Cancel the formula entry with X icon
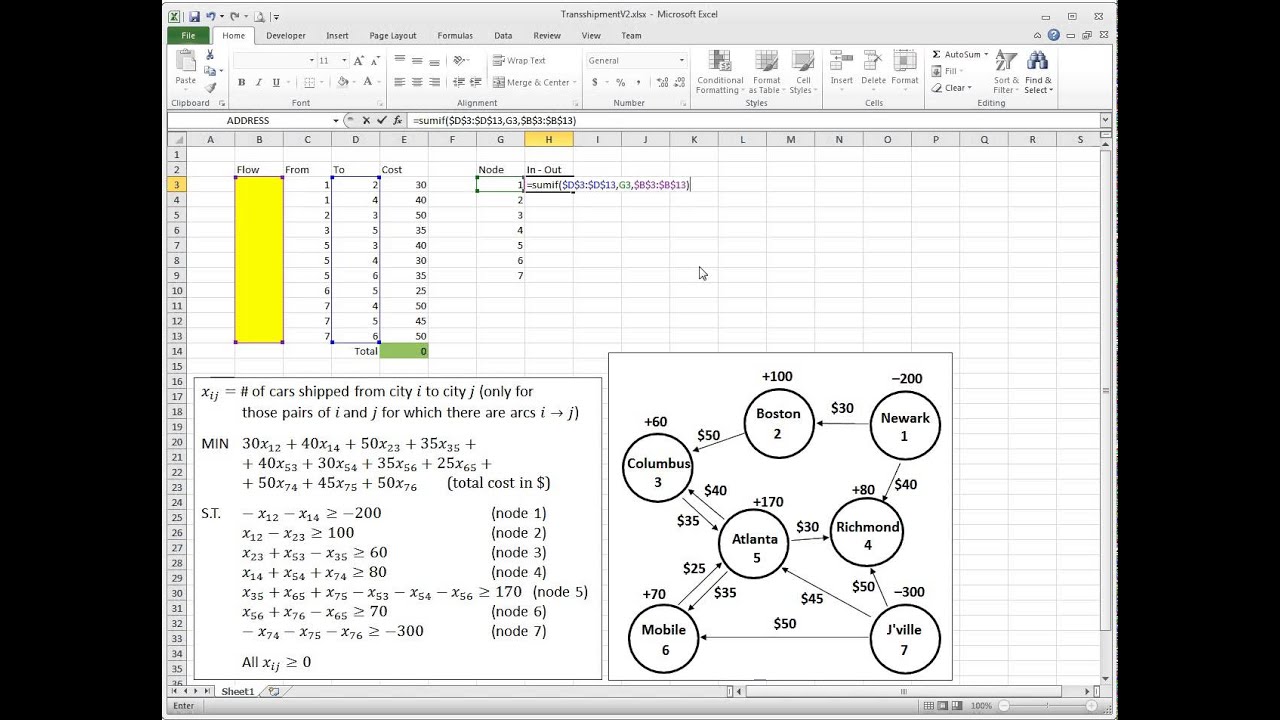This screenshot has height=720, width=1280. tap(367, 120)
